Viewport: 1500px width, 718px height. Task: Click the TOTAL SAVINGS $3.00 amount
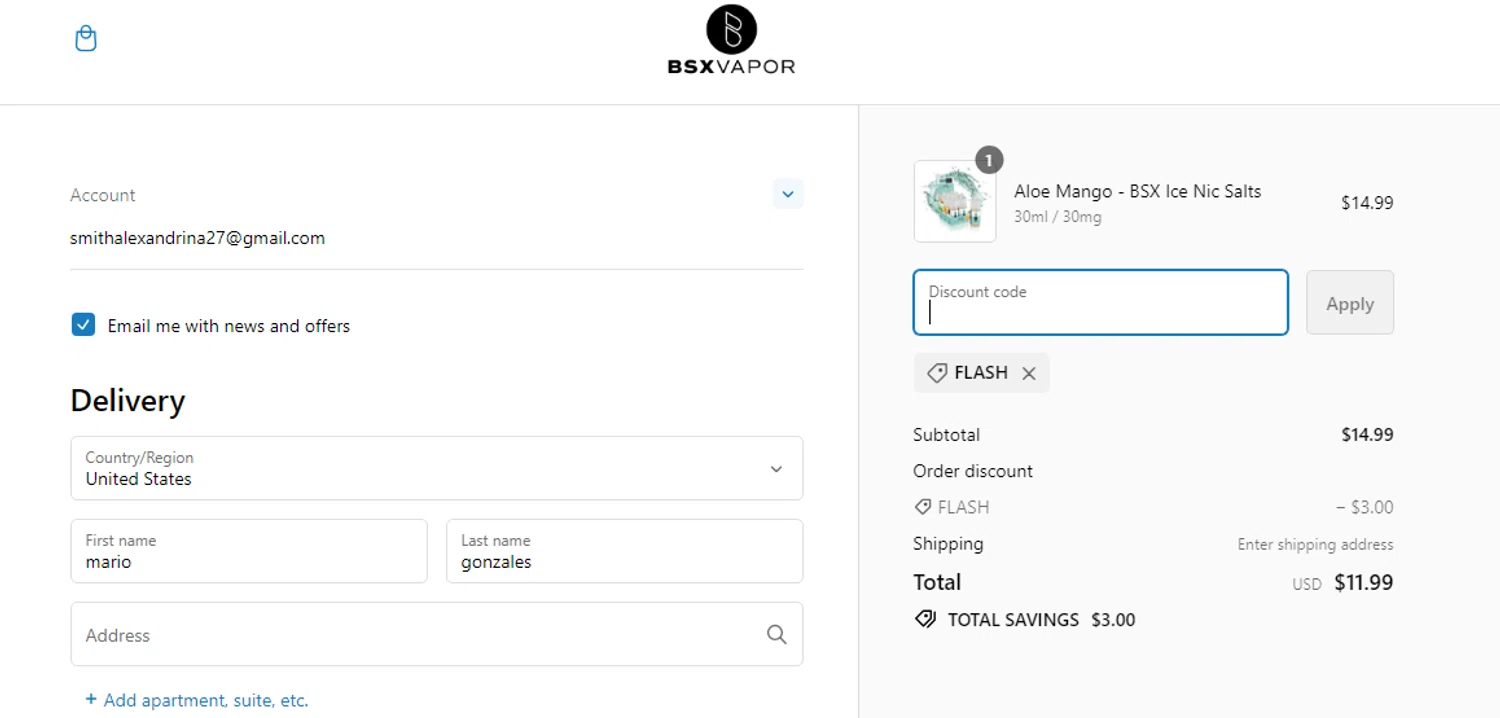[x=1113, y=619]
